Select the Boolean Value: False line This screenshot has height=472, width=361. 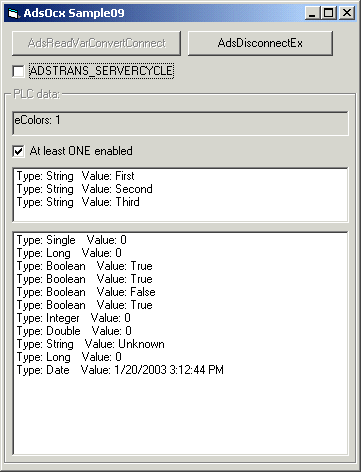coord(86,292)
